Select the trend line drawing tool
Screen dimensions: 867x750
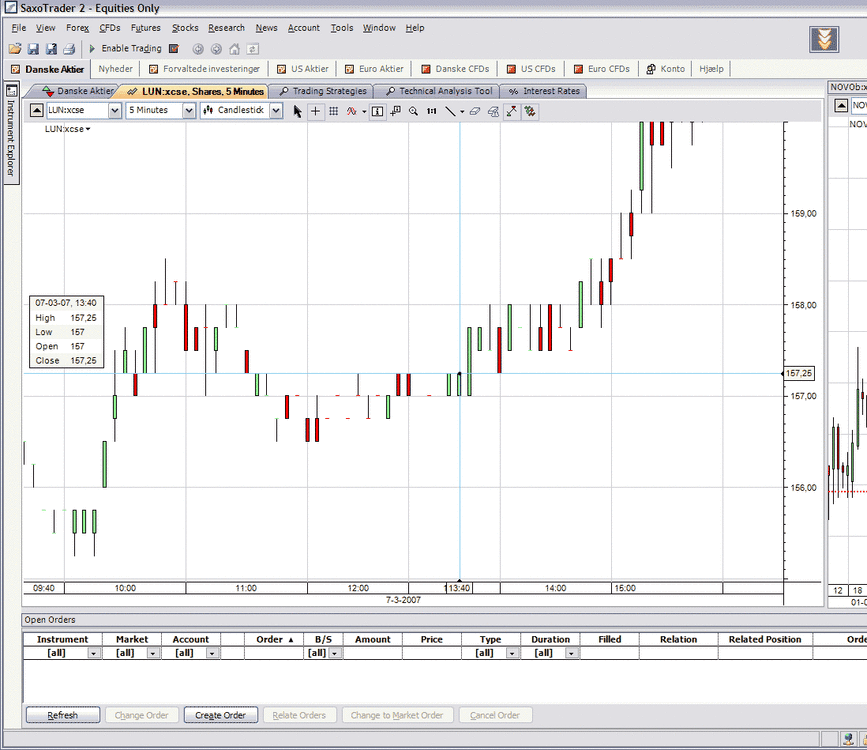pos(450,111)
